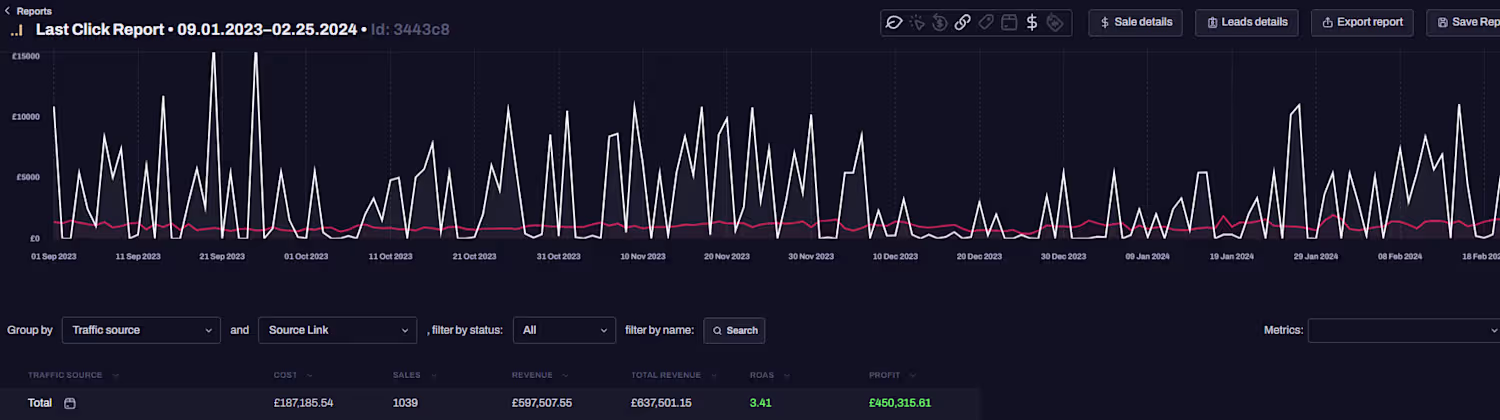Open the Metrics dropdown
This screenshot has width=1500, height=420.
click(x=1403, y=330)
